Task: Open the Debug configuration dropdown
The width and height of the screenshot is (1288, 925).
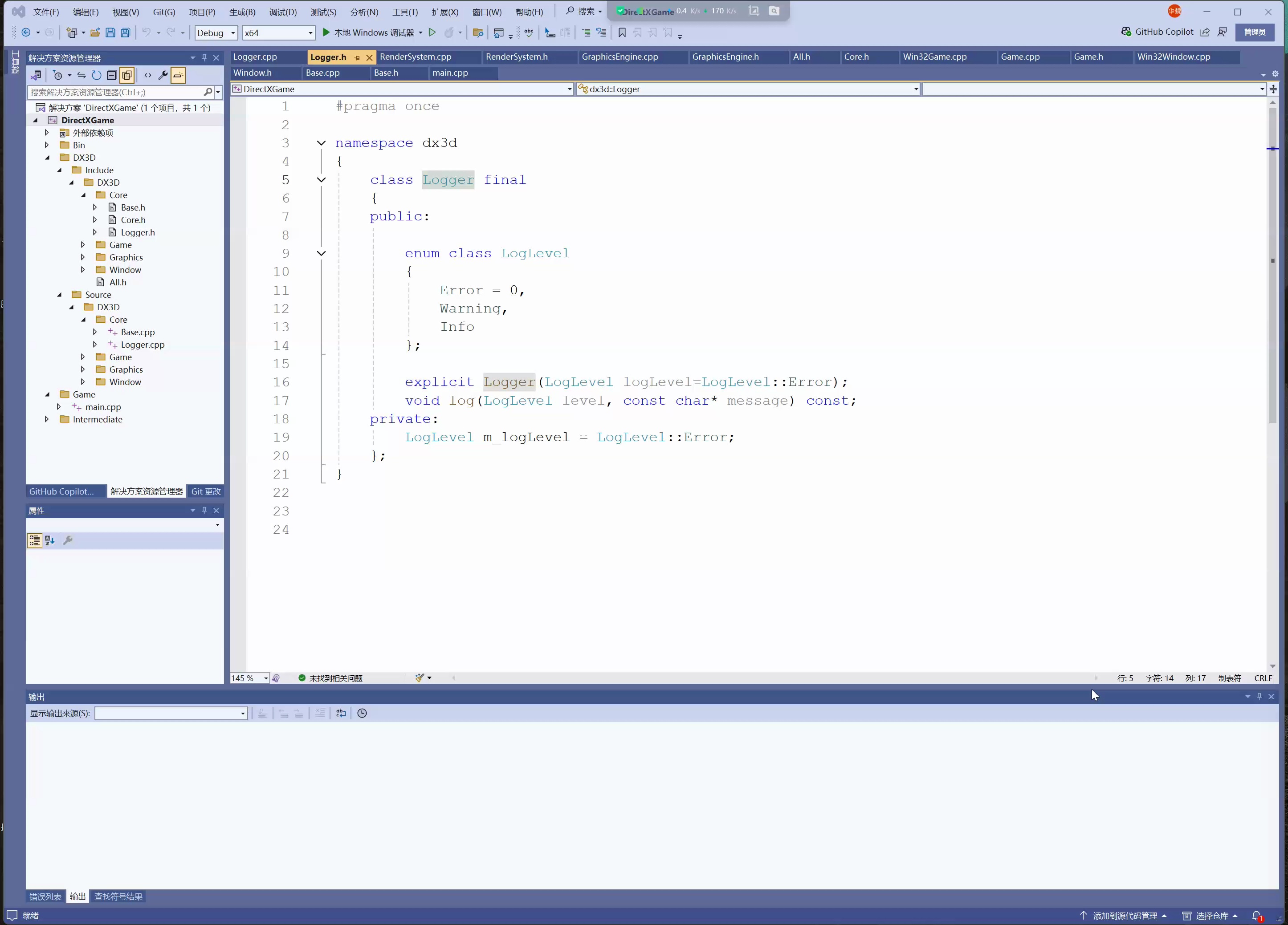Action: [x=216, y=33]
